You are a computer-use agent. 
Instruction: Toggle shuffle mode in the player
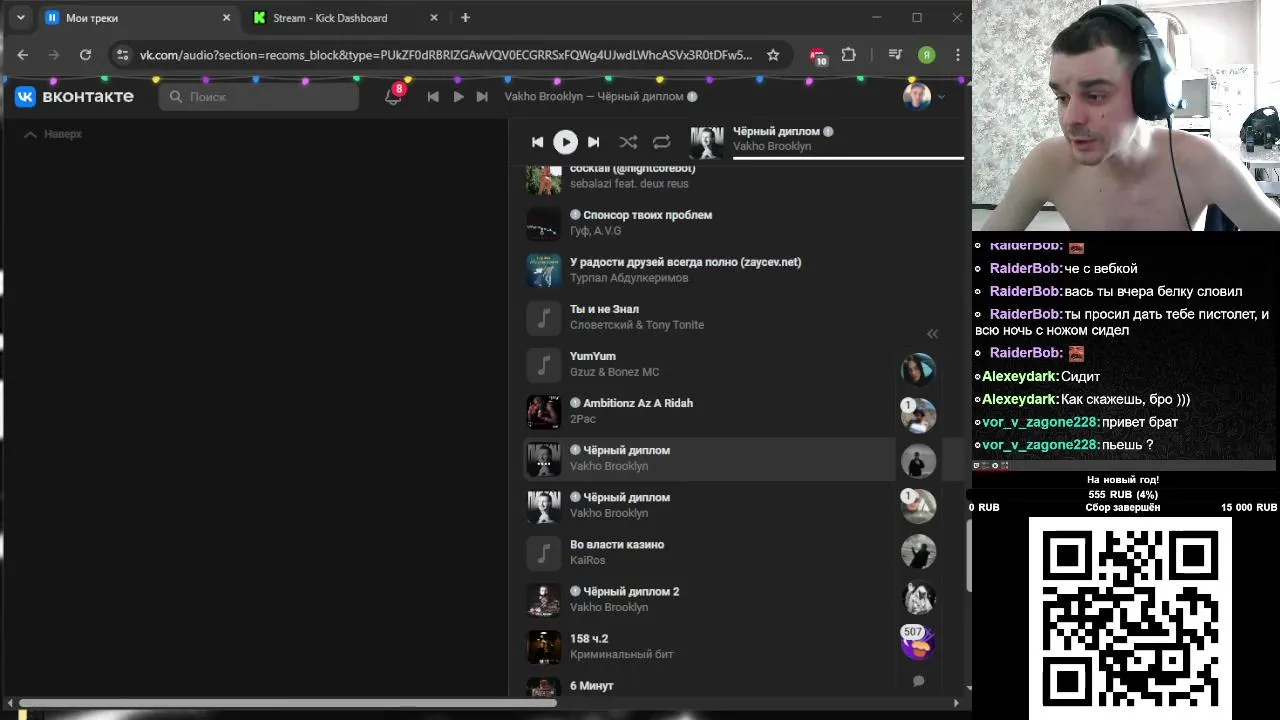tap(628, 142)
